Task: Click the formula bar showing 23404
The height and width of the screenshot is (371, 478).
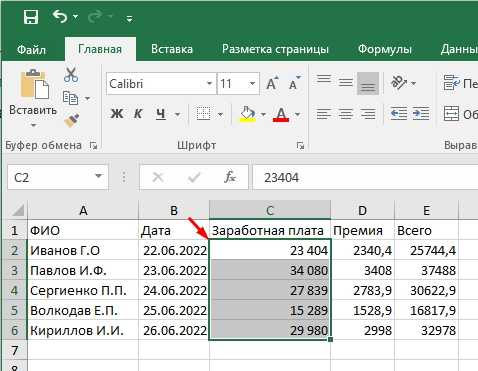Action: (x=365, y=177)
